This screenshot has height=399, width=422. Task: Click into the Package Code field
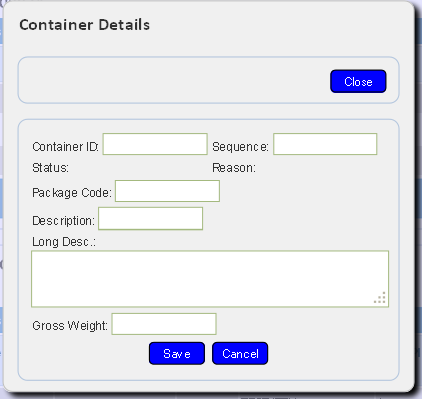click(167, 191)
